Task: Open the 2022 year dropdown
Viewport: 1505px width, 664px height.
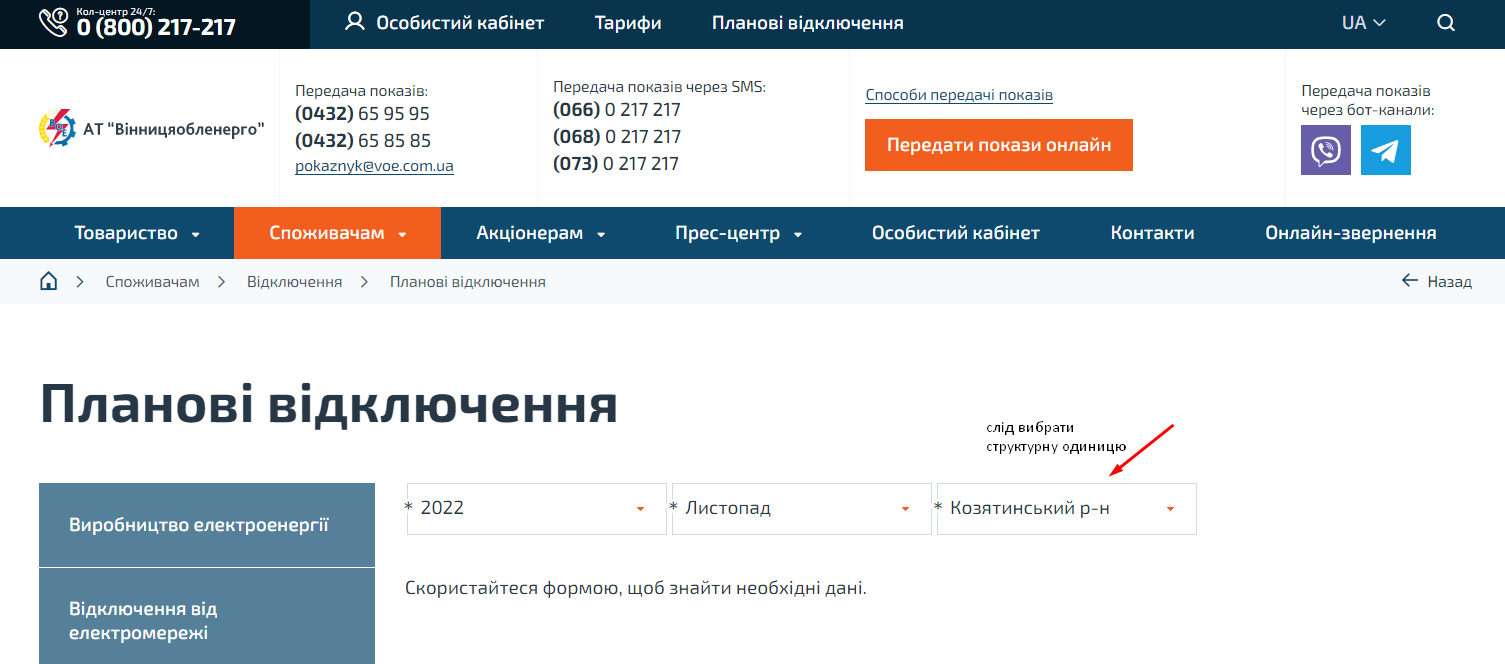Action: pos(639,508)
